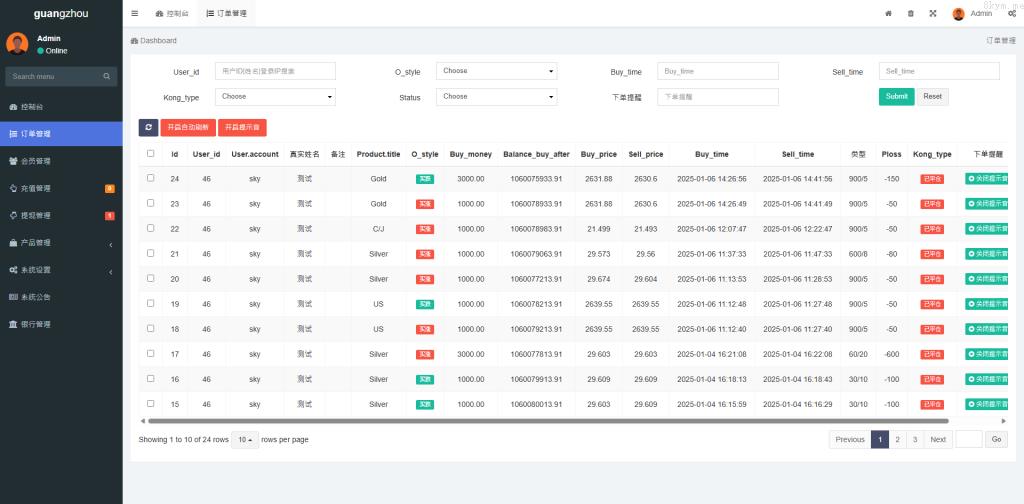Select the checkbox for order Id 24
The image size is (1024, 504).
click(x=151, y=178)
